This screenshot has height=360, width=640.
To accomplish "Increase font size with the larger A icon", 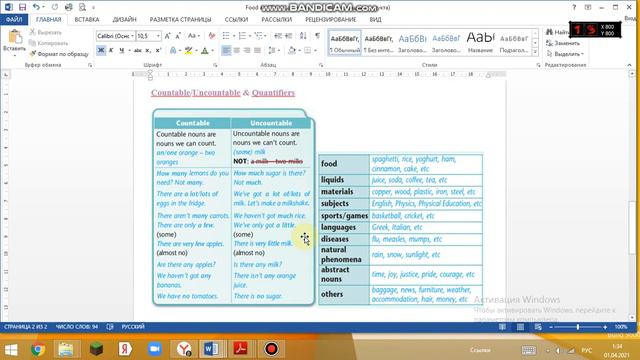I will [x=167, y=36].
